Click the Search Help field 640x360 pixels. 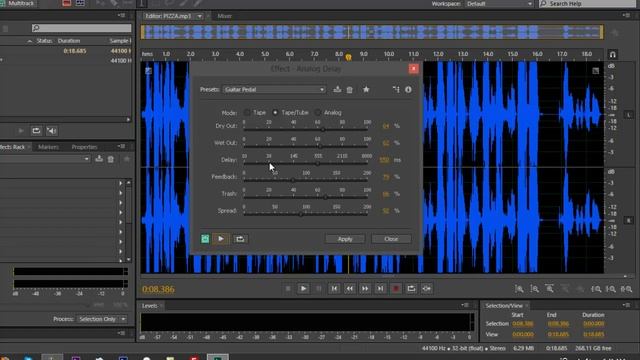[587, 4]
